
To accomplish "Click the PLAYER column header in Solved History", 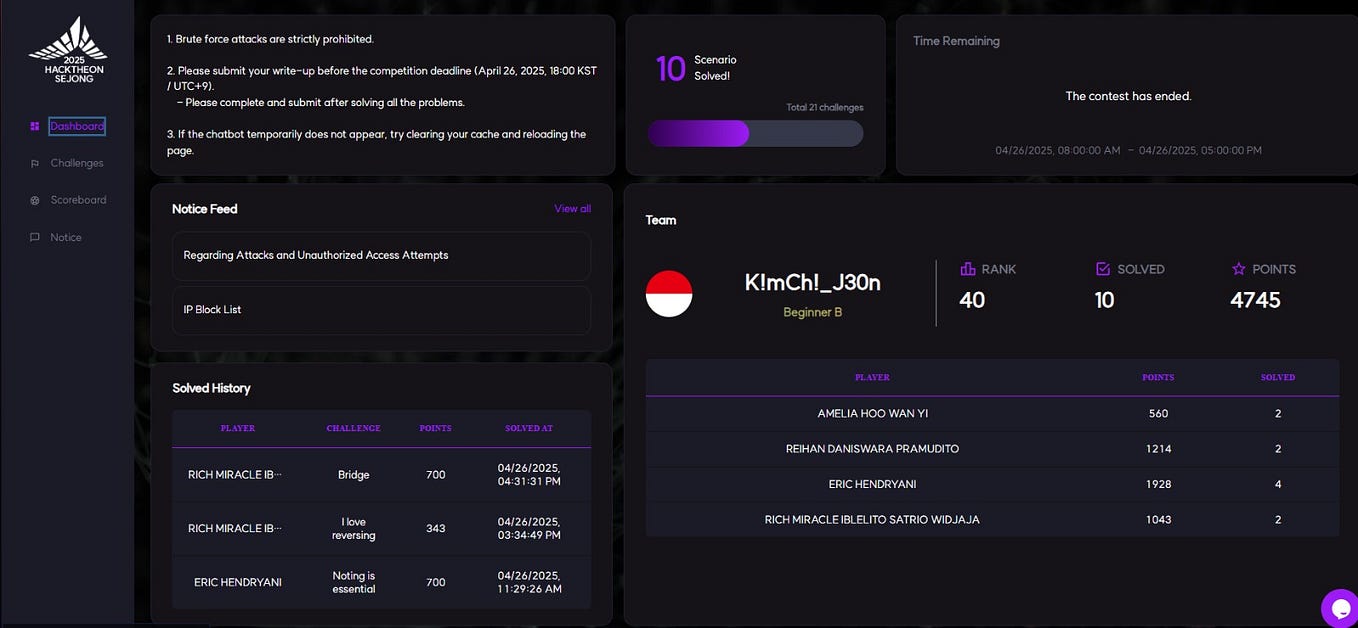I will coord(237,428).
